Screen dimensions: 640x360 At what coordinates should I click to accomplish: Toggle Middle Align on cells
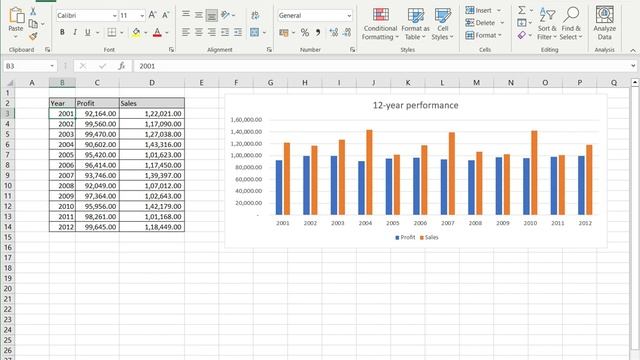coord(198,15)
